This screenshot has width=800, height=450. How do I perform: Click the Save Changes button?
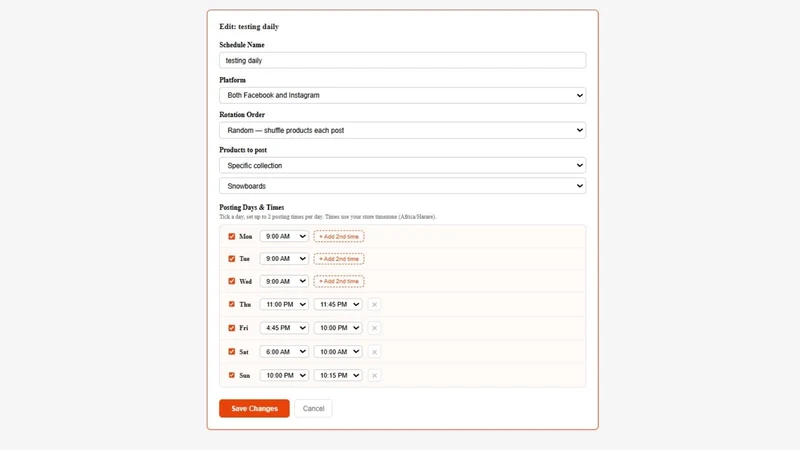[x=254, y=408]
